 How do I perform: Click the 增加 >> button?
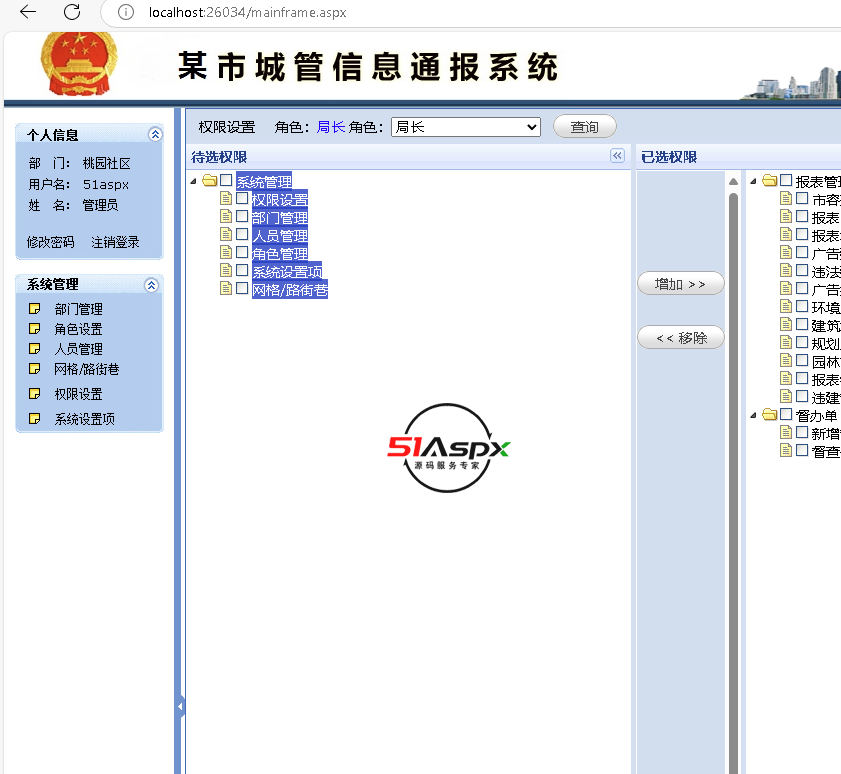[680, 284]
